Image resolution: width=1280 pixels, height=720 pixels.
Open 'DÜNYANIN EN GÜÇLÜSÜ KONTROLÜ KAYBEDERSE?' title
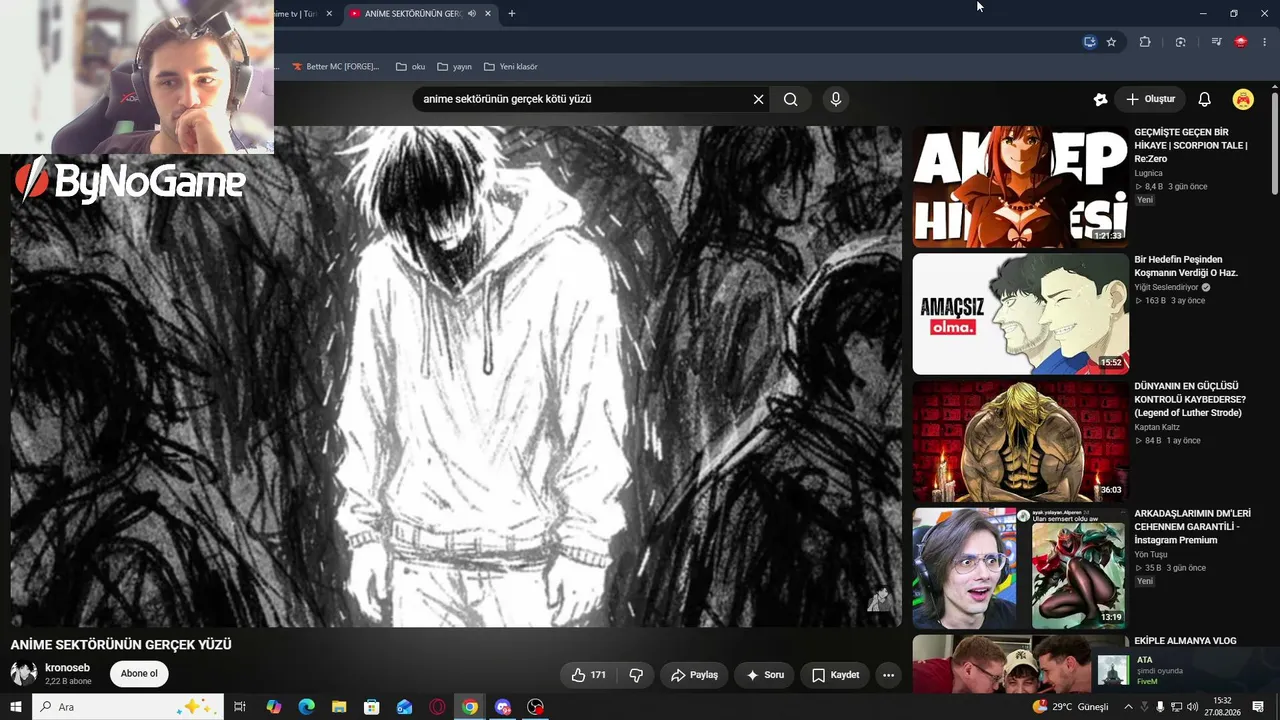[x=1190, y=399]
